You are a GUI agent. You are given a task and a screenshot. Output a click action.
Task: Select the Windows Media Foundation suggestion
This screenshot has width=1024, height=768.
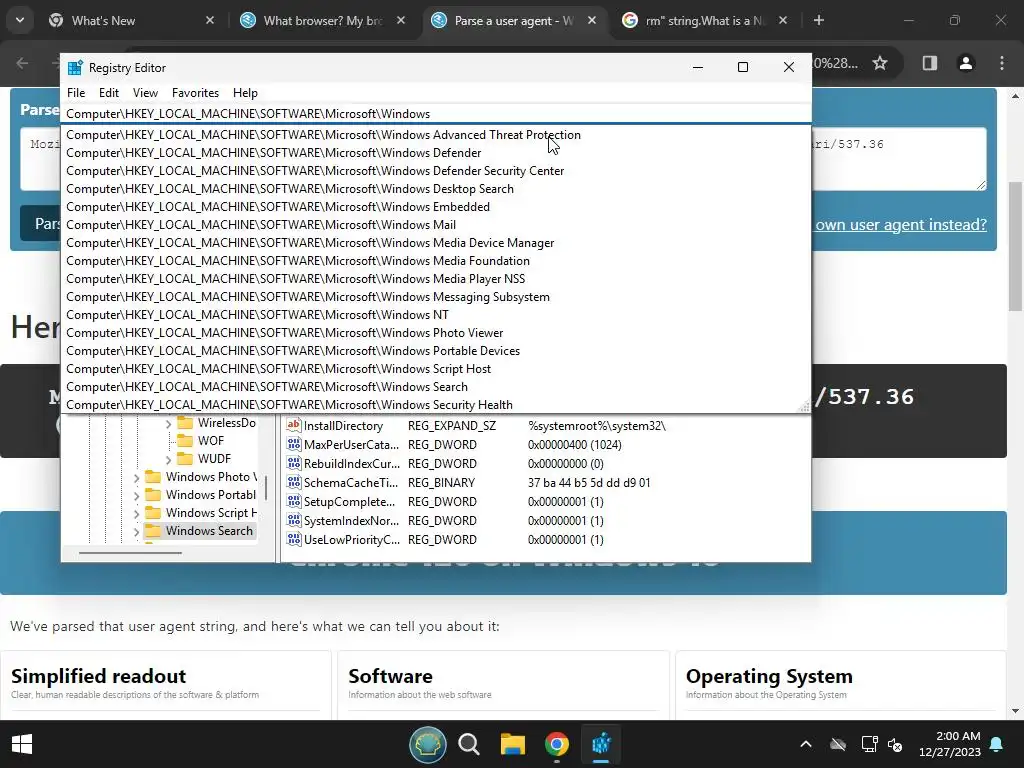pos(436,261)
